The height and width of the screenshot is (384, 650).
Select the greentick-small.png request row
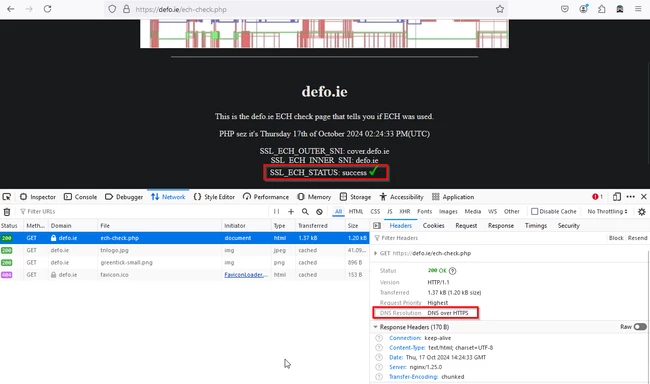tap(184, 262)
